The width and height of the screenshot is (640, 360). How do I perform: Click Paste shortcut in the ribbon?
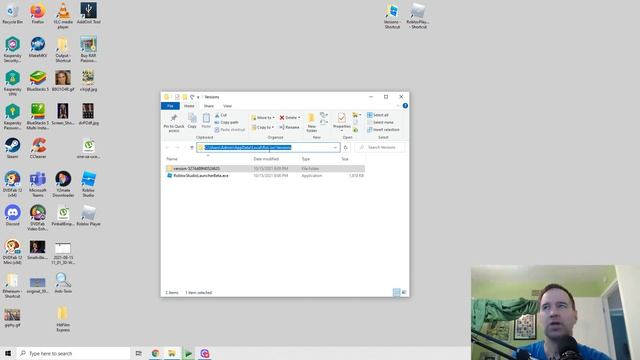pos(229,130)
